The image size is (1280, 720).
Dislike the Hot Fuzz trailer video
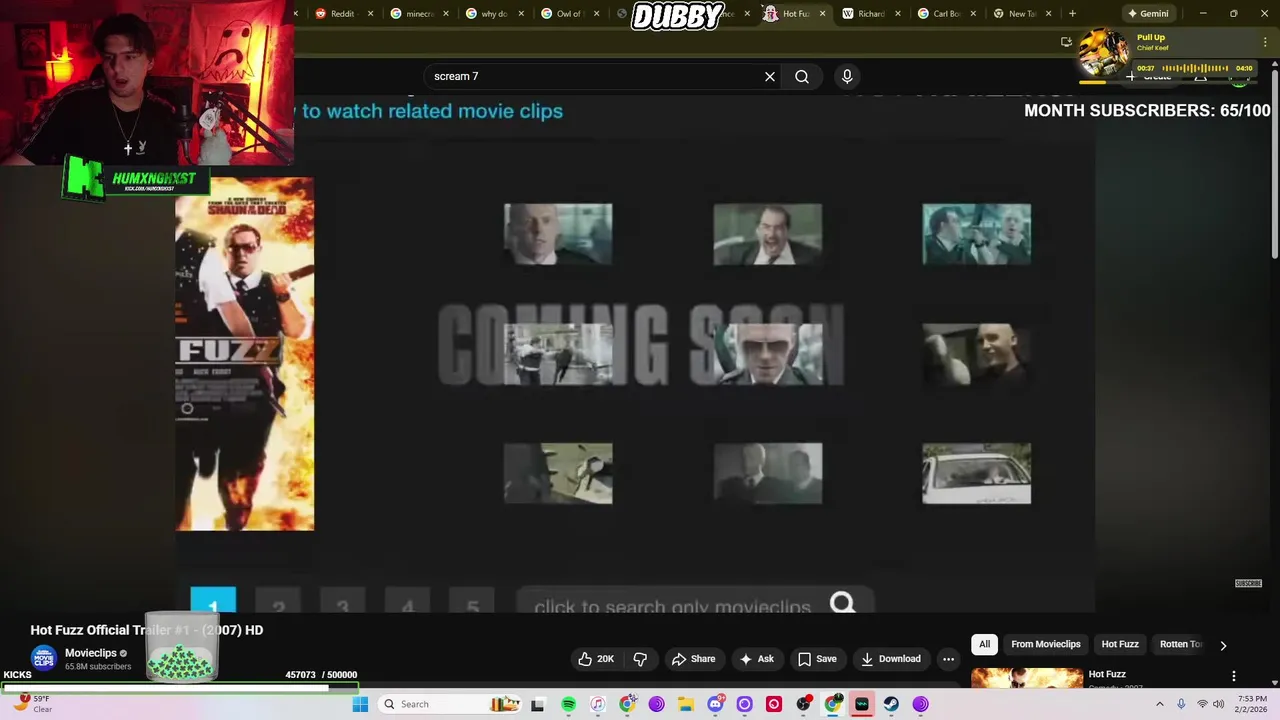click(x=640, y=659)
